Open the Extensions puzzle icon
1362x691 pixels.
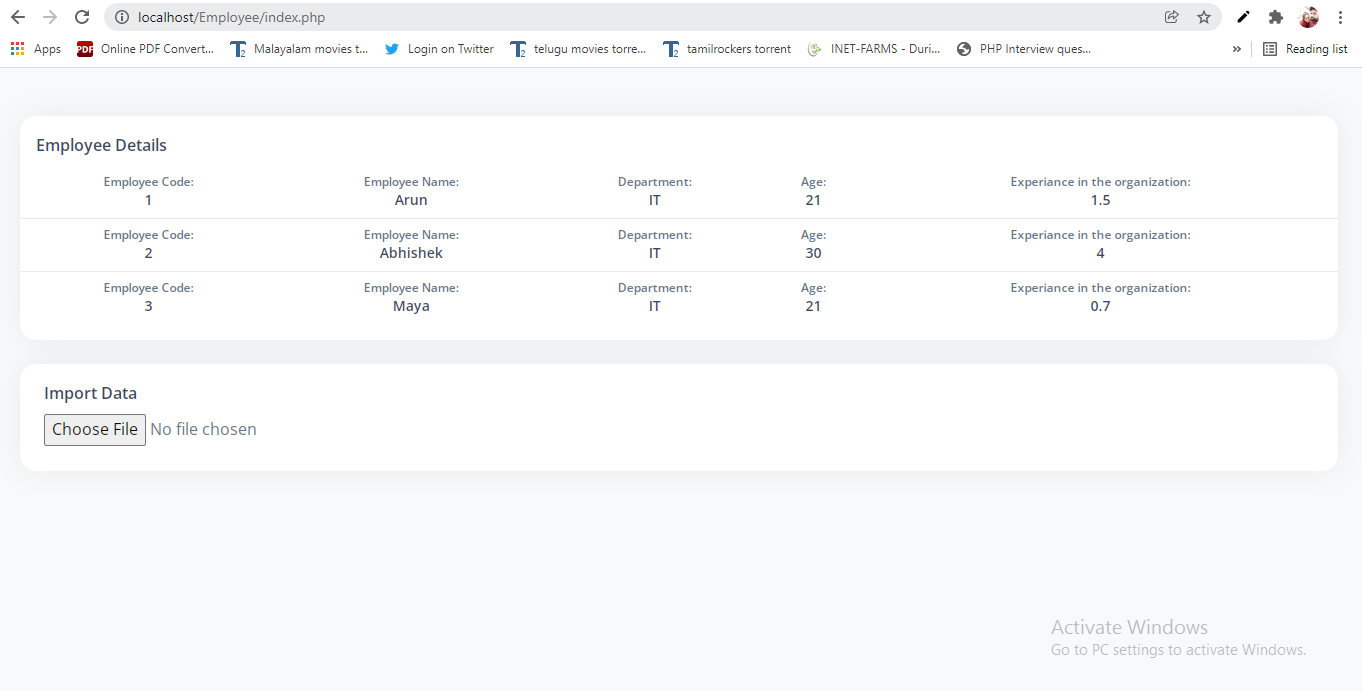pyautogui.click(x=1276, y=17)
